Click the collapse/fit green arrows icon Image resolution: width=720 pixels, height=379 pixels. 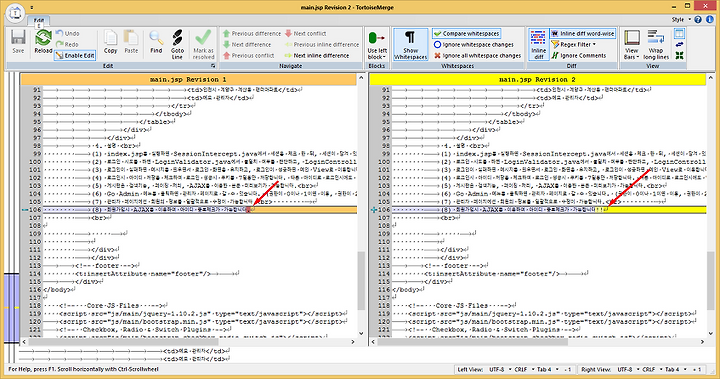(679, 56)
